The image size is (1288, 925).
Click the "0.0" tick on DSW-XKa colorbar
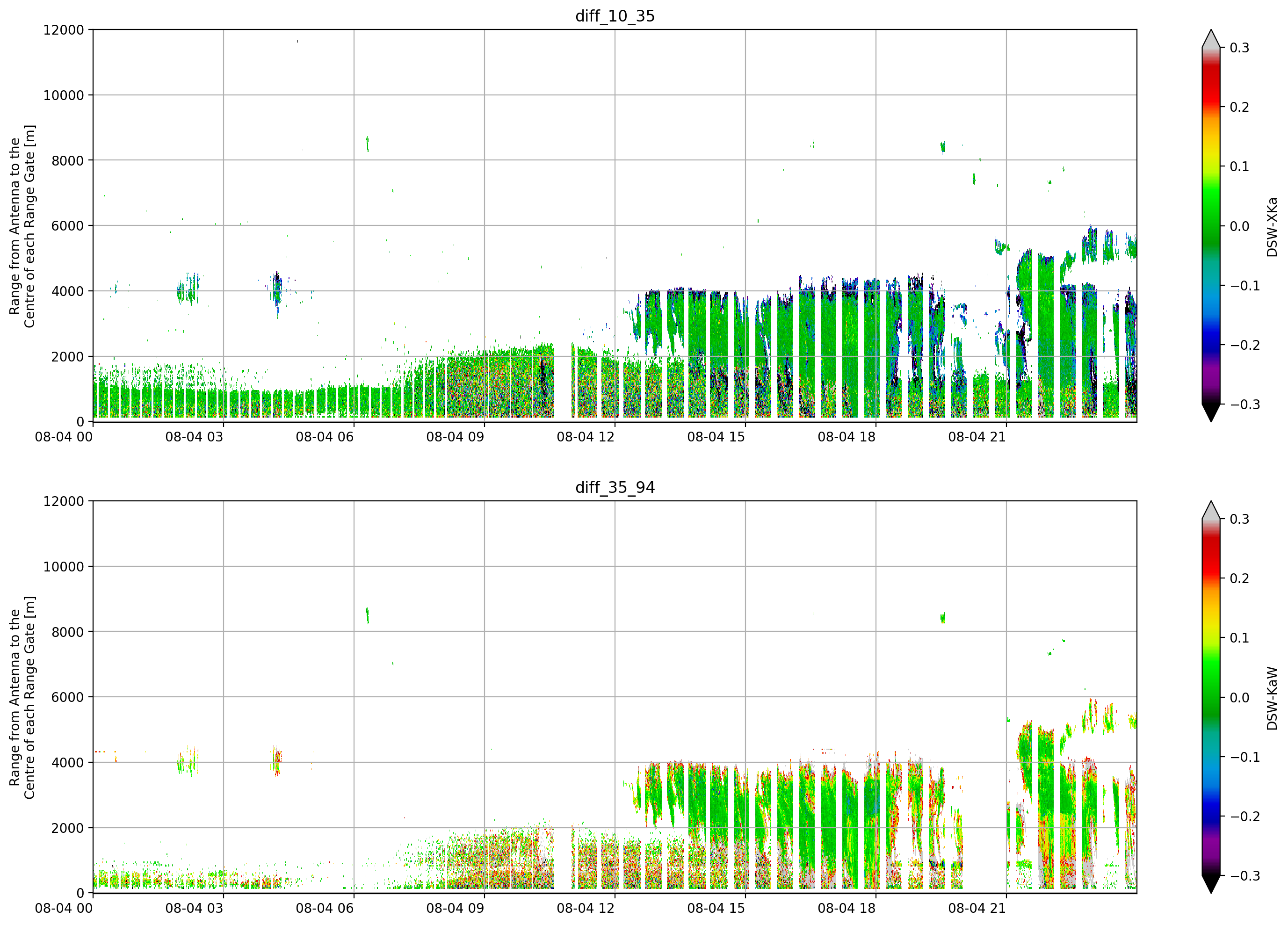click(1239, 226)
